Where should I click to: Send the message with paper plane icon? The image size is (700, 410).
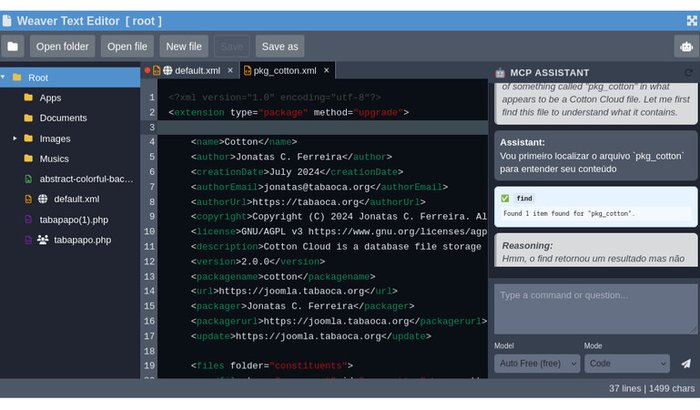click(686, 364)
